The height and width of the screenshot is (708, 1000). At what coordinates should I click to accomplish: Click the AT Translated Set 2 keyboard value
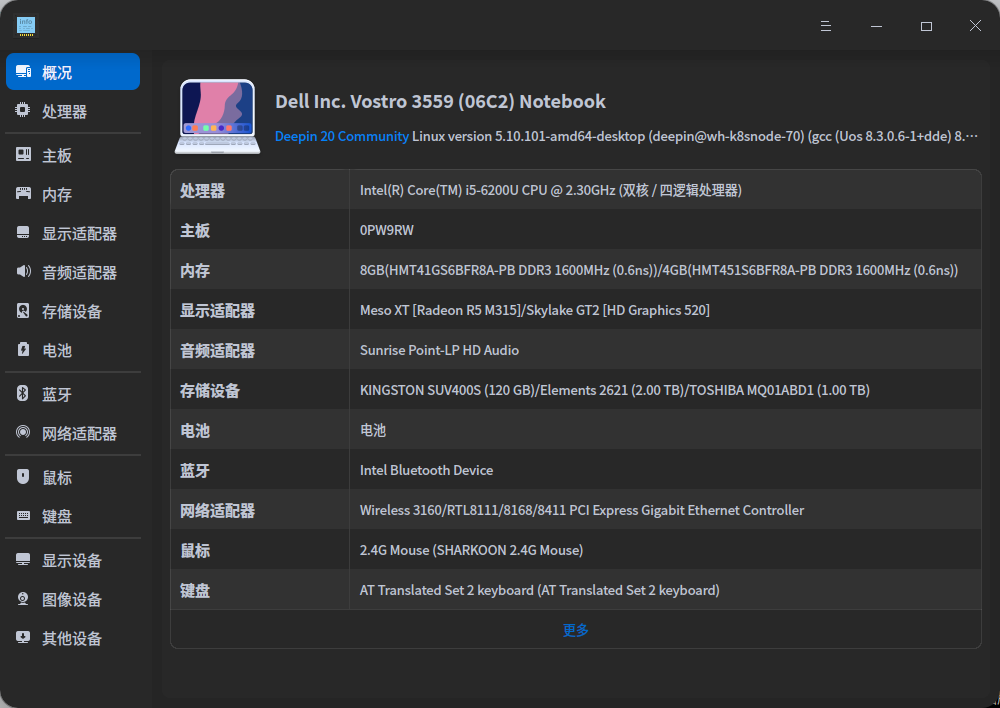(540, 590)
